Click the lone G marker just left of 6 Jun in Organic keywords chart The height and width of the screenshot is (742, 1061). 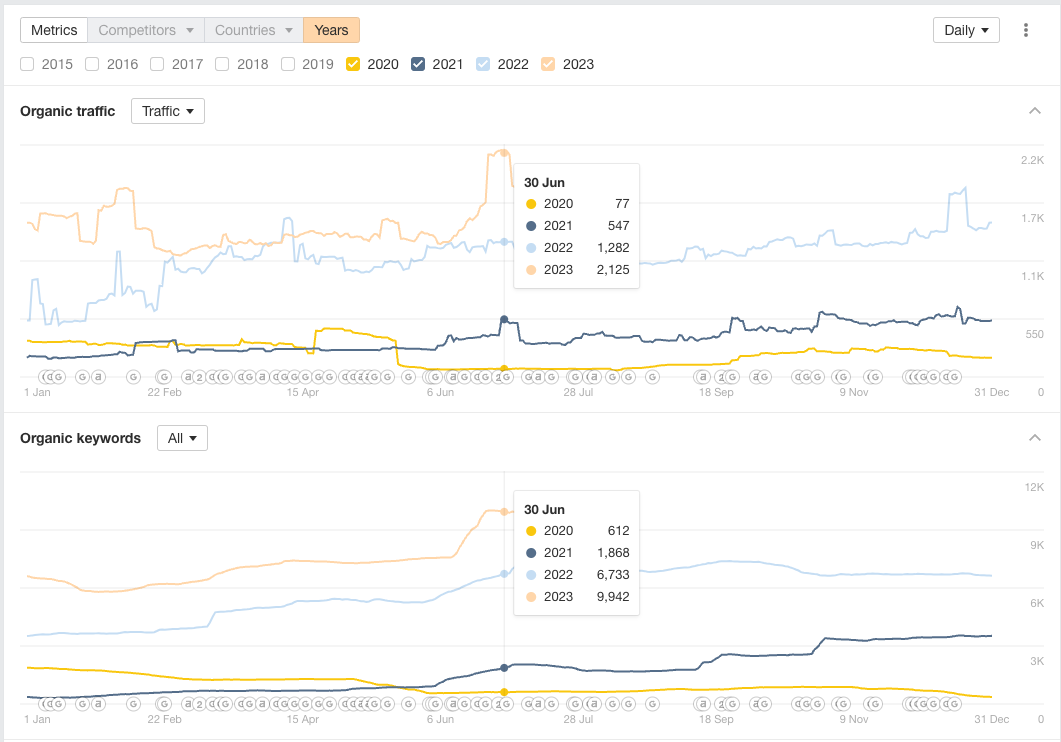click(409, 703)
